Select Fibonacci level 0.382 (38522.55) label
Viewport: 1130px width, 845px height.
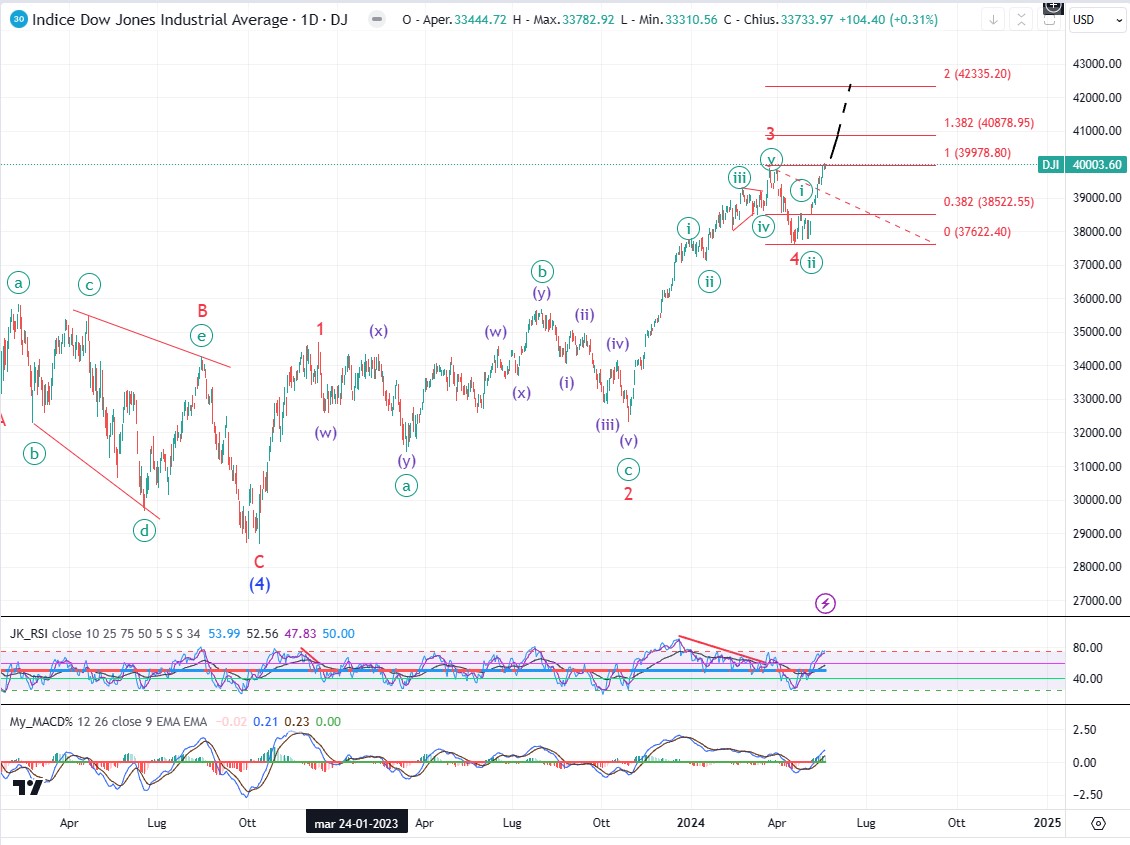[x=989, y=202]
